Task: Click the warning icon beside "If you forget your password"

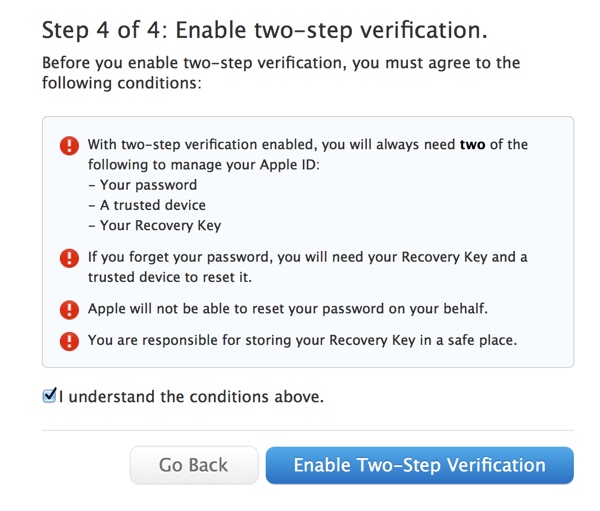Action: 68,259
